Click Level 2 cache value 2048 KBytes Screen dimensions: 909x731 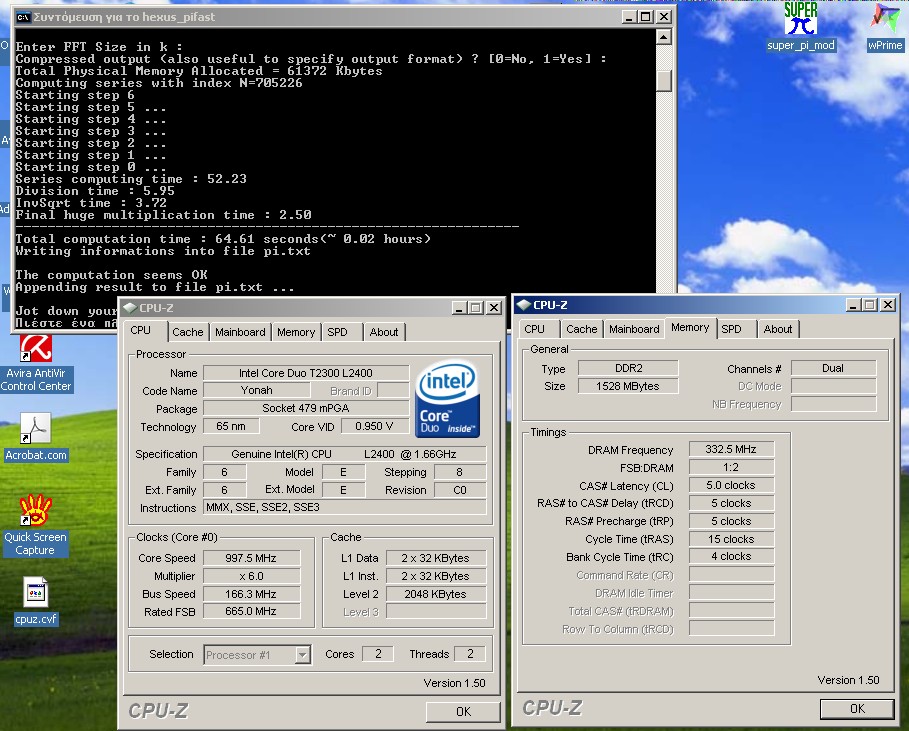tap(435, 594)
